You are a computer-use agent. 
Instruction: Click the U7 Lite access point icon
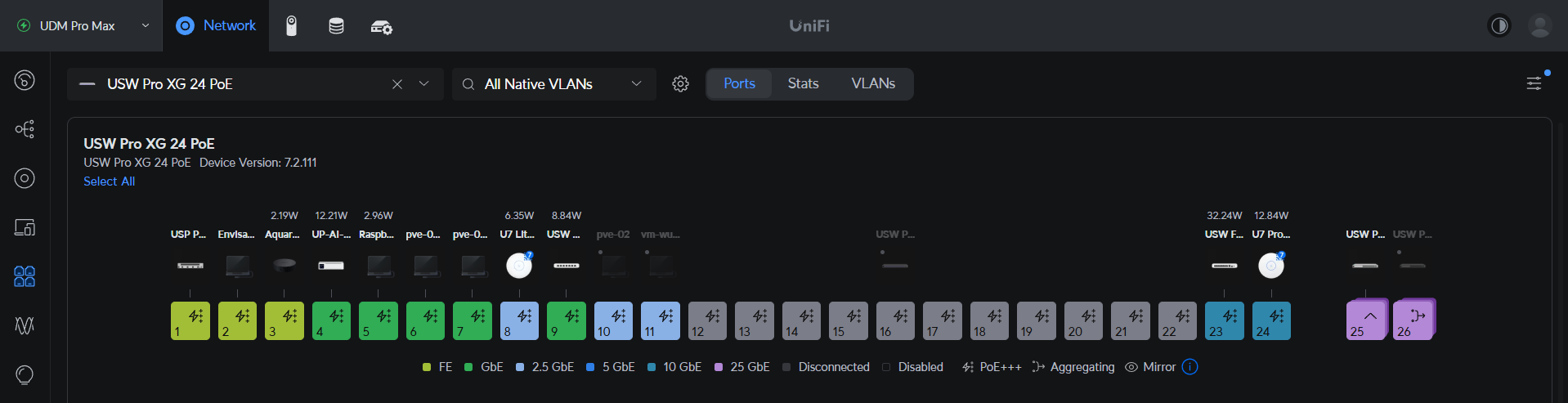(519, 265)
